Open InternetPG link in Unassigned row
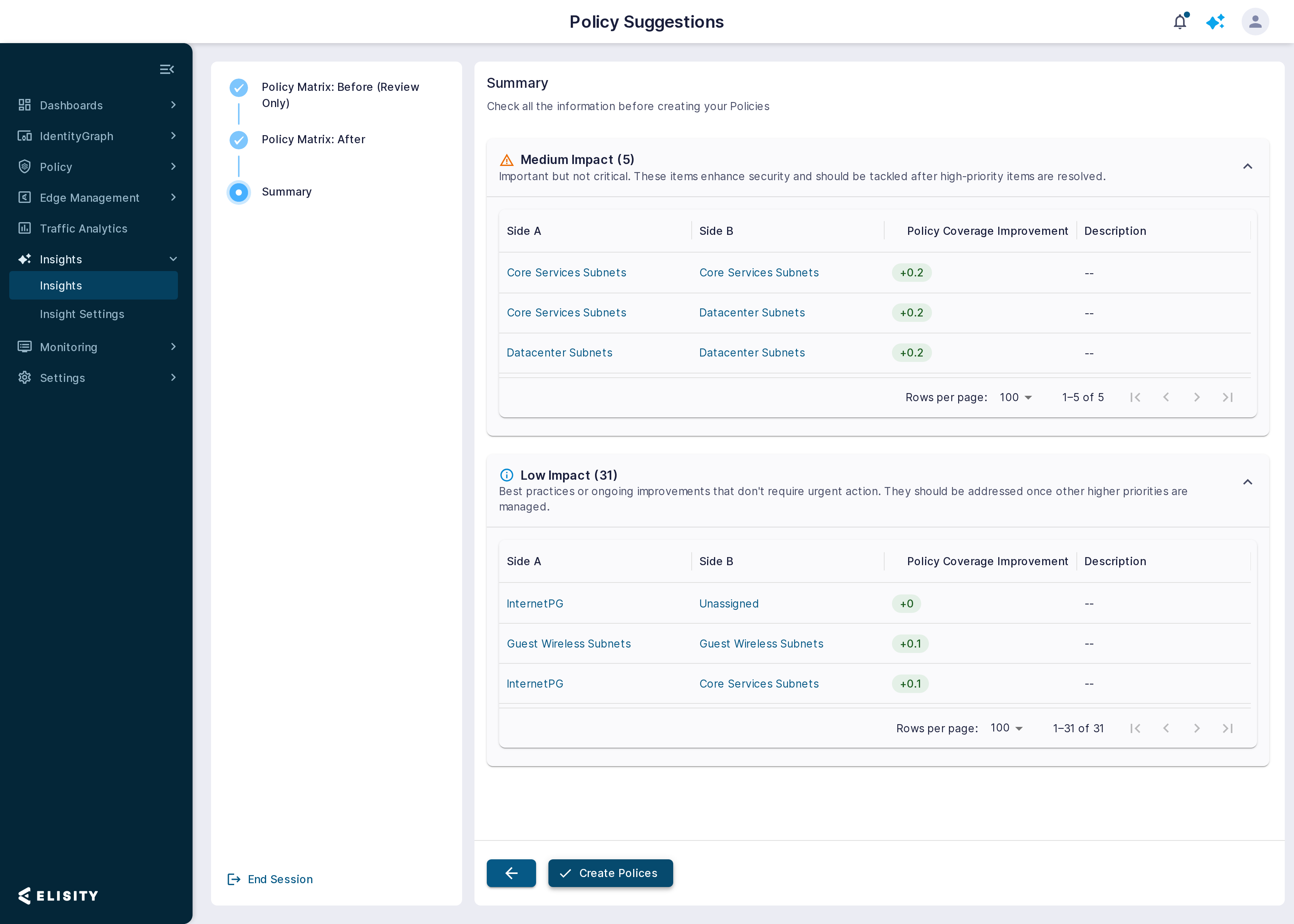This screenshot has width=1294, height=924. (535, 603)
